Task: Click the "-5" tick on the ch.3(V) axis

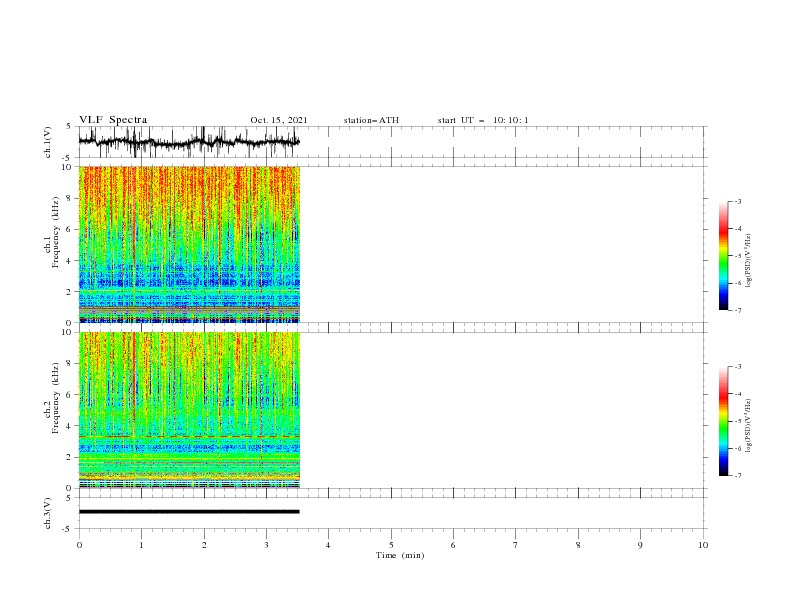Action: 68,529
